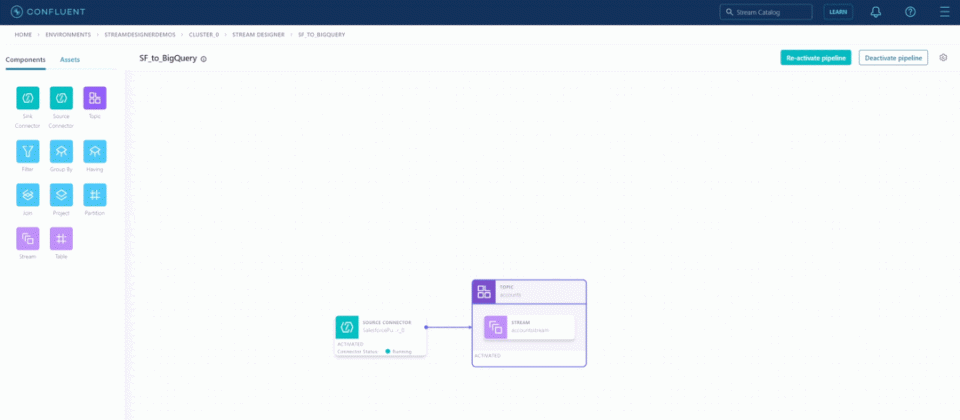Open ENVIRONMENTS breadcrumb
Image resolution: width=960 pixels, height=420 pixels.
click(68, 35)
